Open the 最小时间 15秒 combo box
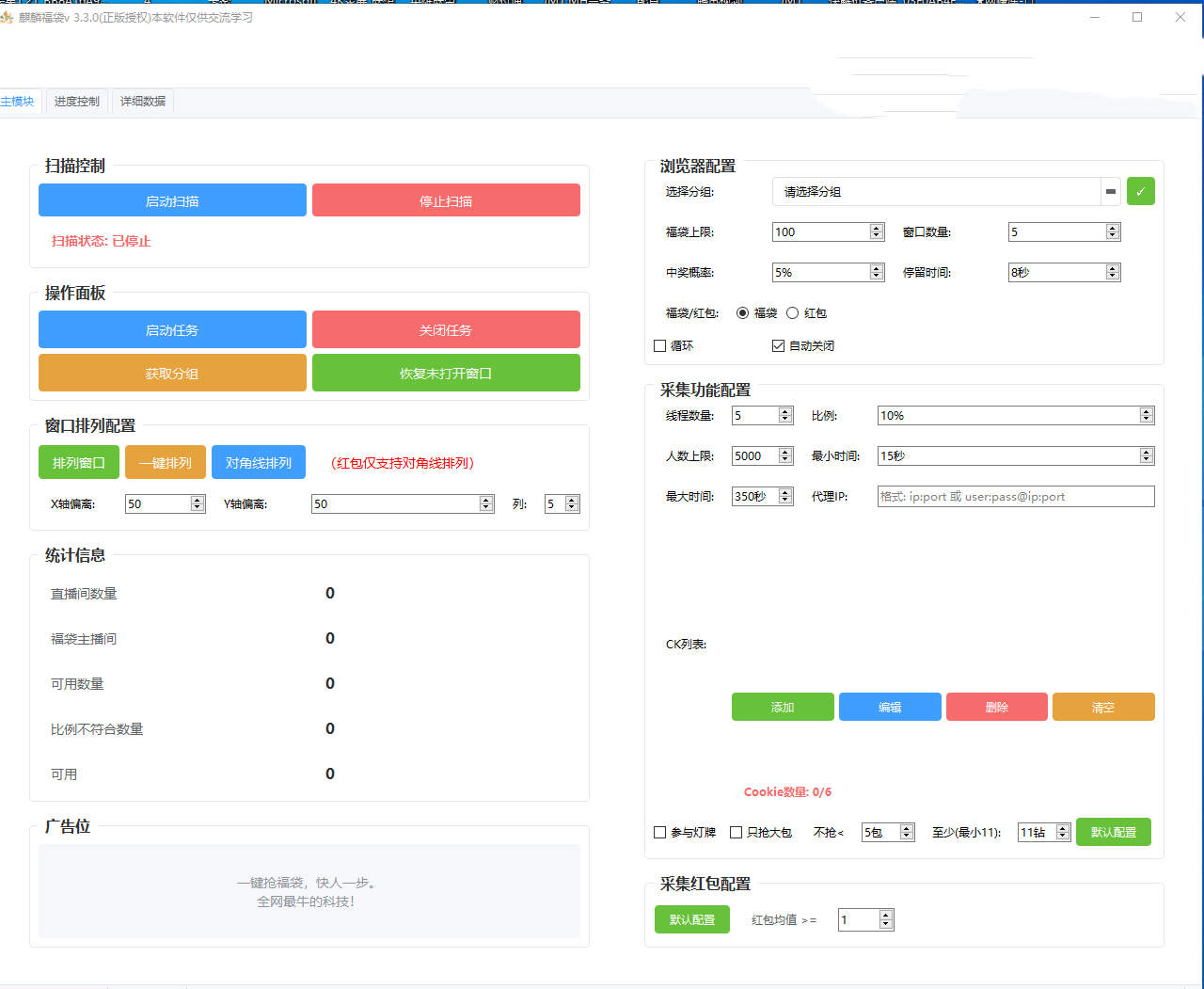1204x989 pixels. [x=1146, y=456]
